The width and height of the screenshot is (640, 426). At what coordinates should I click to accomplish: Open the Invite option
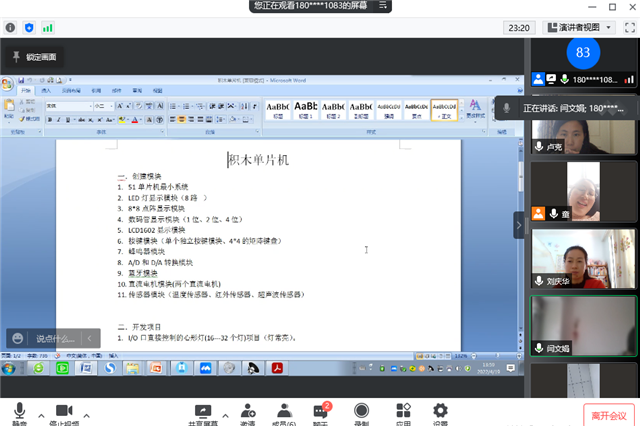(x=245, y=411)
